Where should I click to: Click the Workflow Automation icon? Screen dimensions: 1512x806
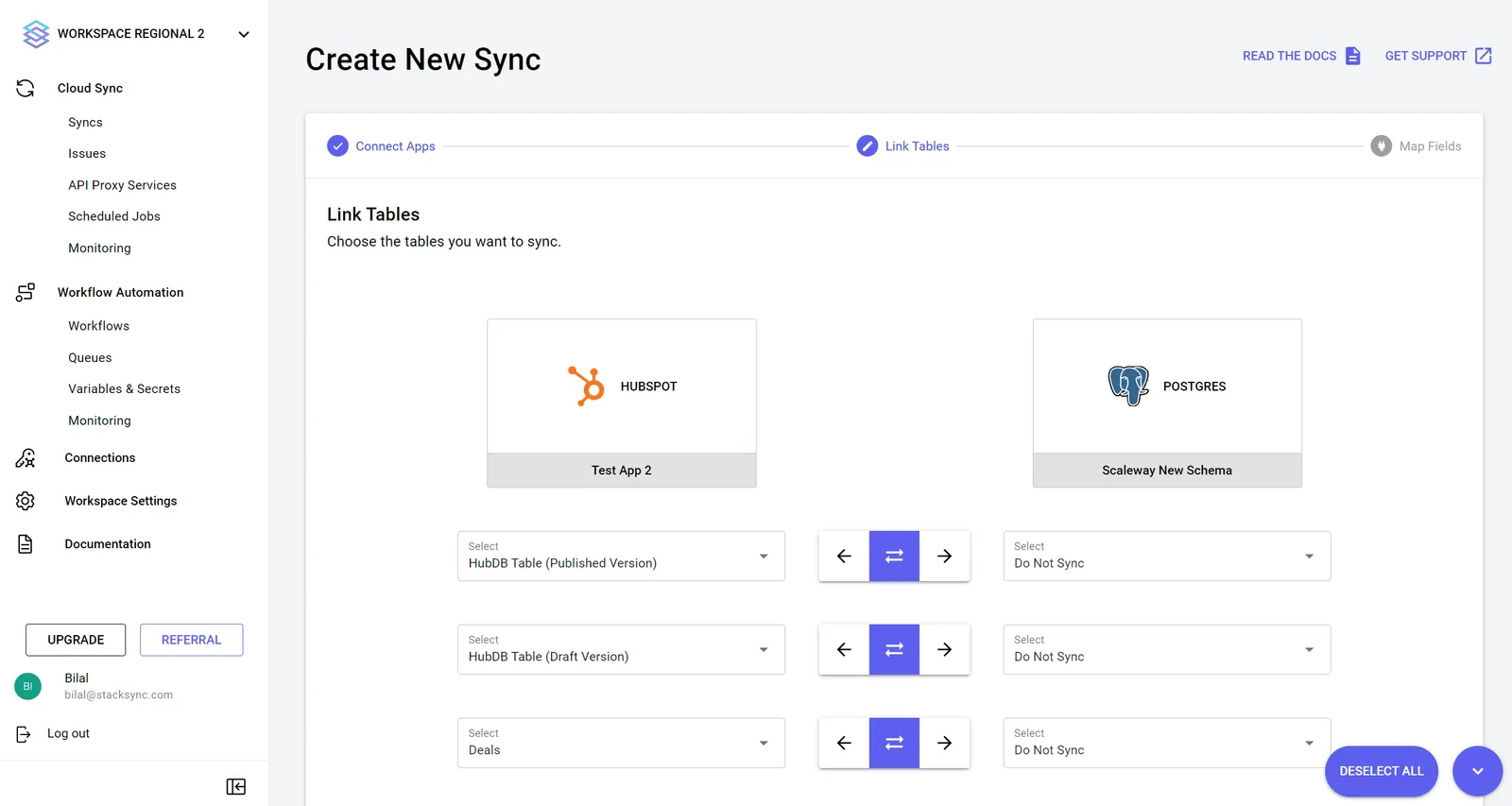click(x=26, y=292)
